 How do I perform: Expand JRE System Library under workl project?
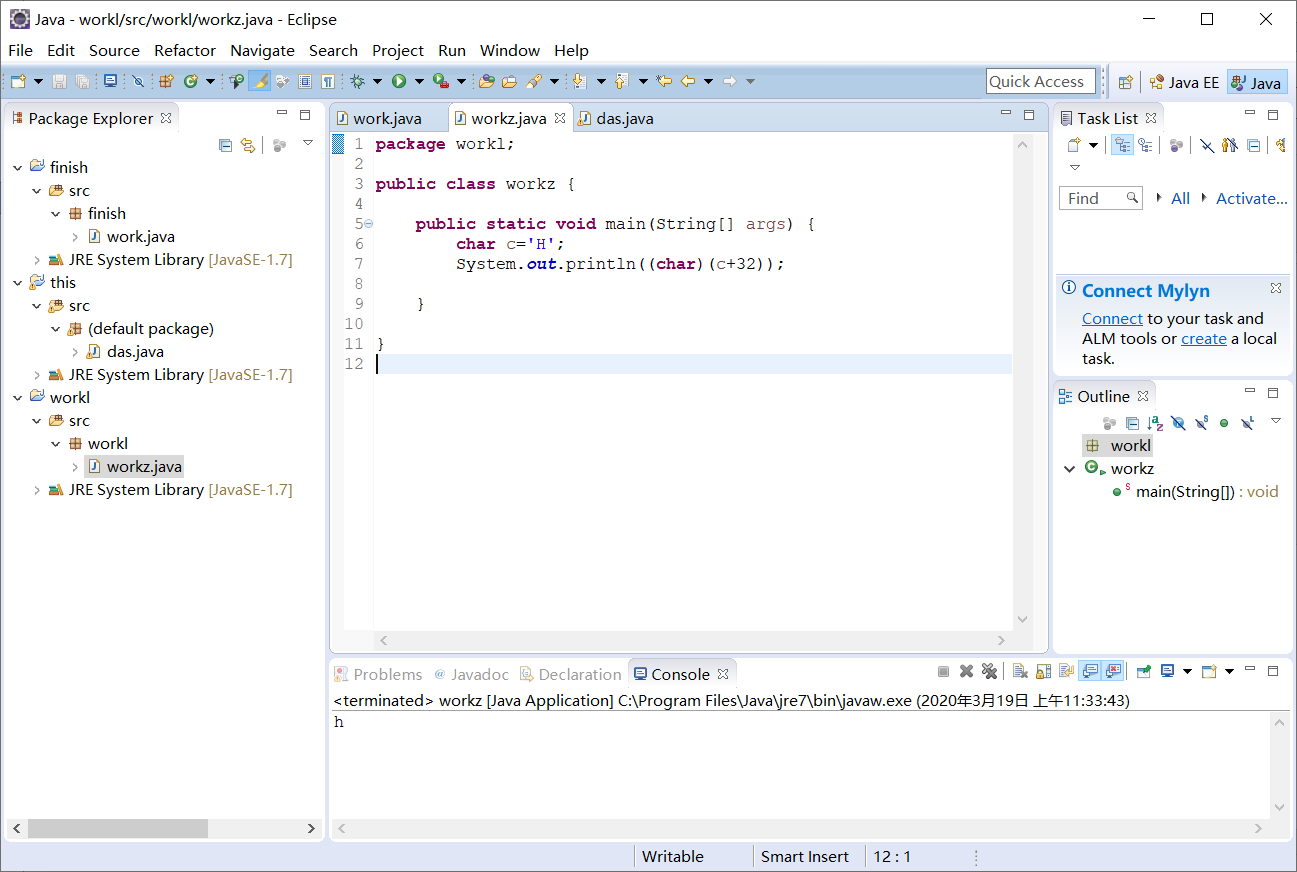click(x=37, y=490)
